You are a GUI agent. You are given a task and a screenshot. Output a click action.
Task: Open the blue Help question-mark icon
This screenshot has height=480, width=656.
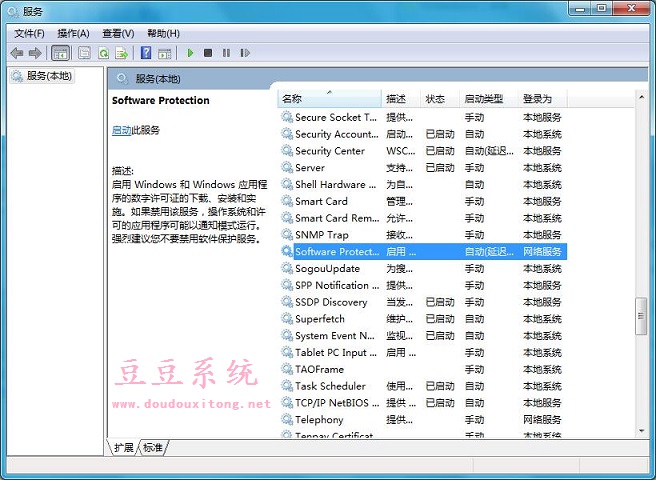pos(146,53)
